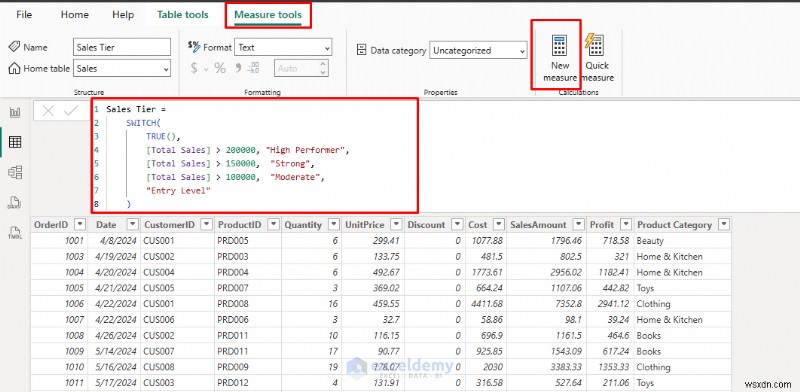Select the Product Category column header

(683, 225)
